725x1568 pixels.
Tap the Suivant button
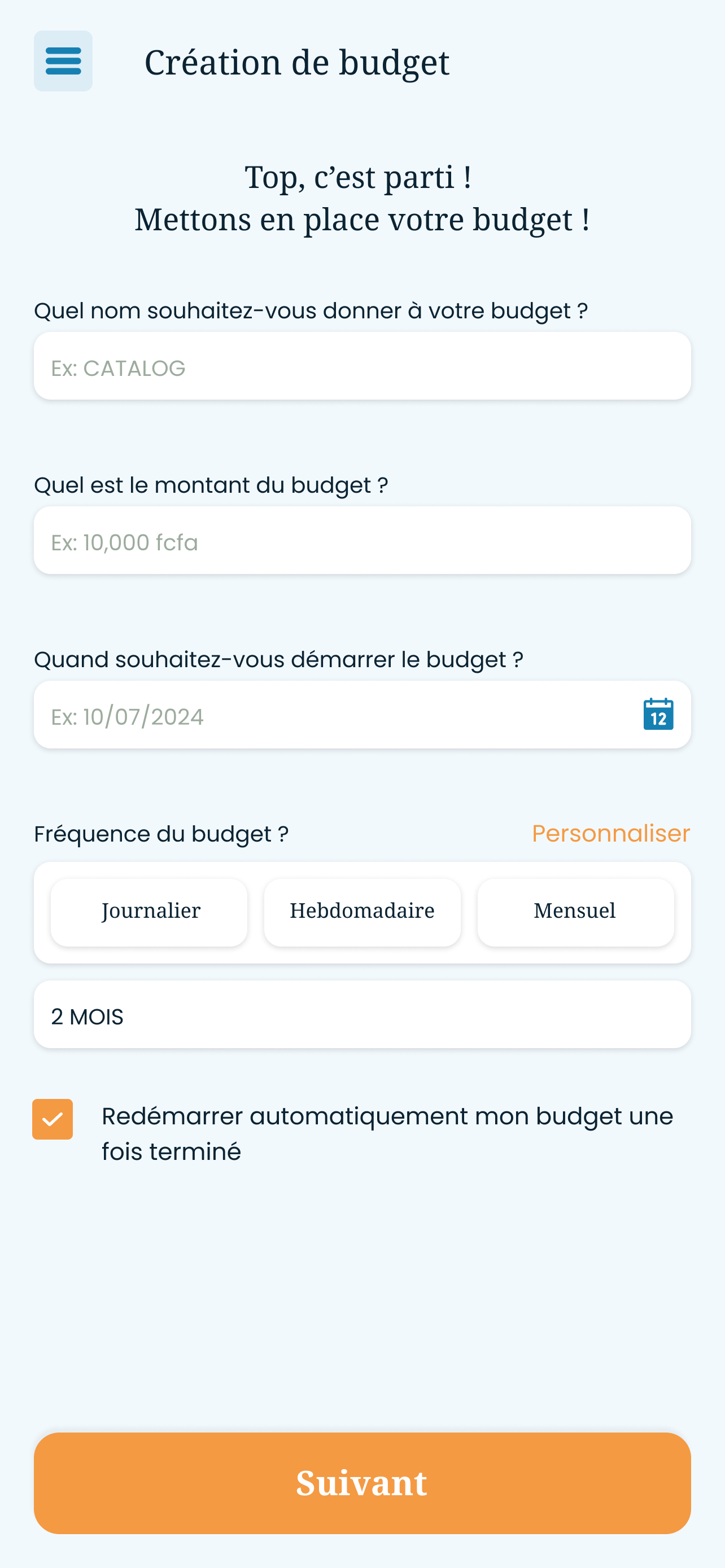(362, 1483)
